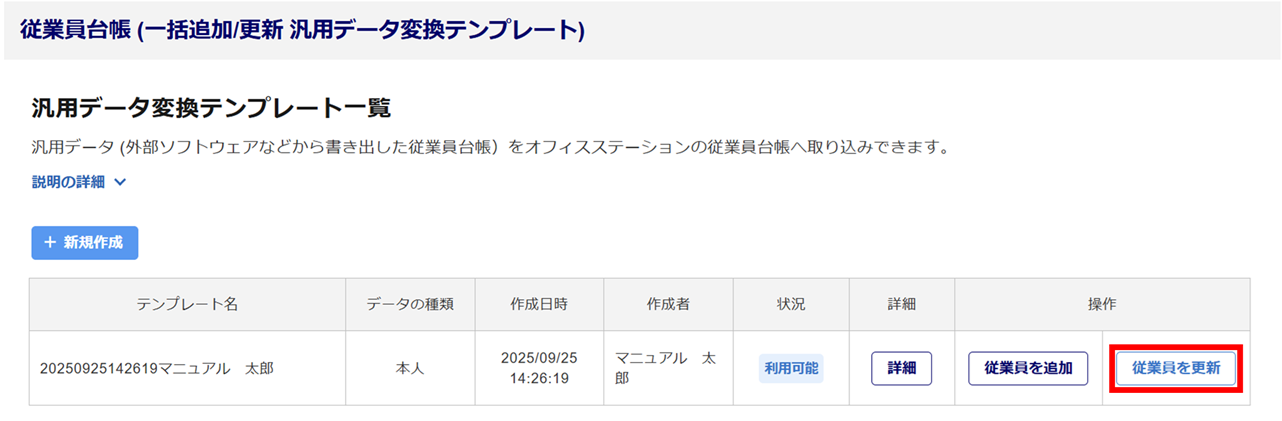Click the 詳細 column header
This screenshot has height=421, width=1282.
tap(901, 304)
